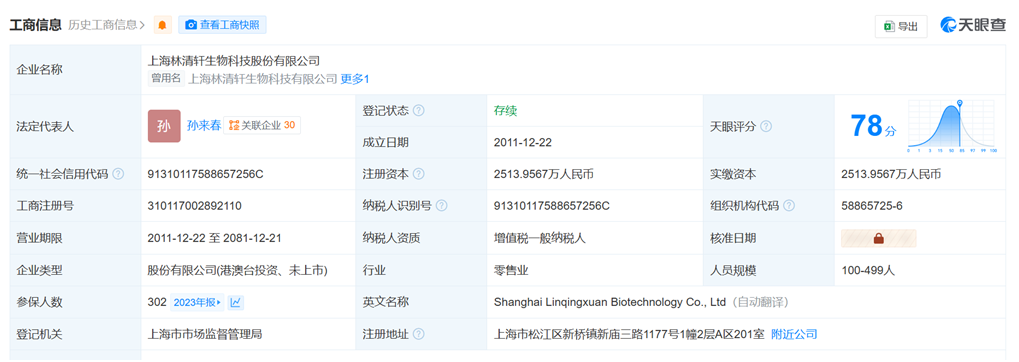Click help icon next to 天眼评分

click(766, 127)
